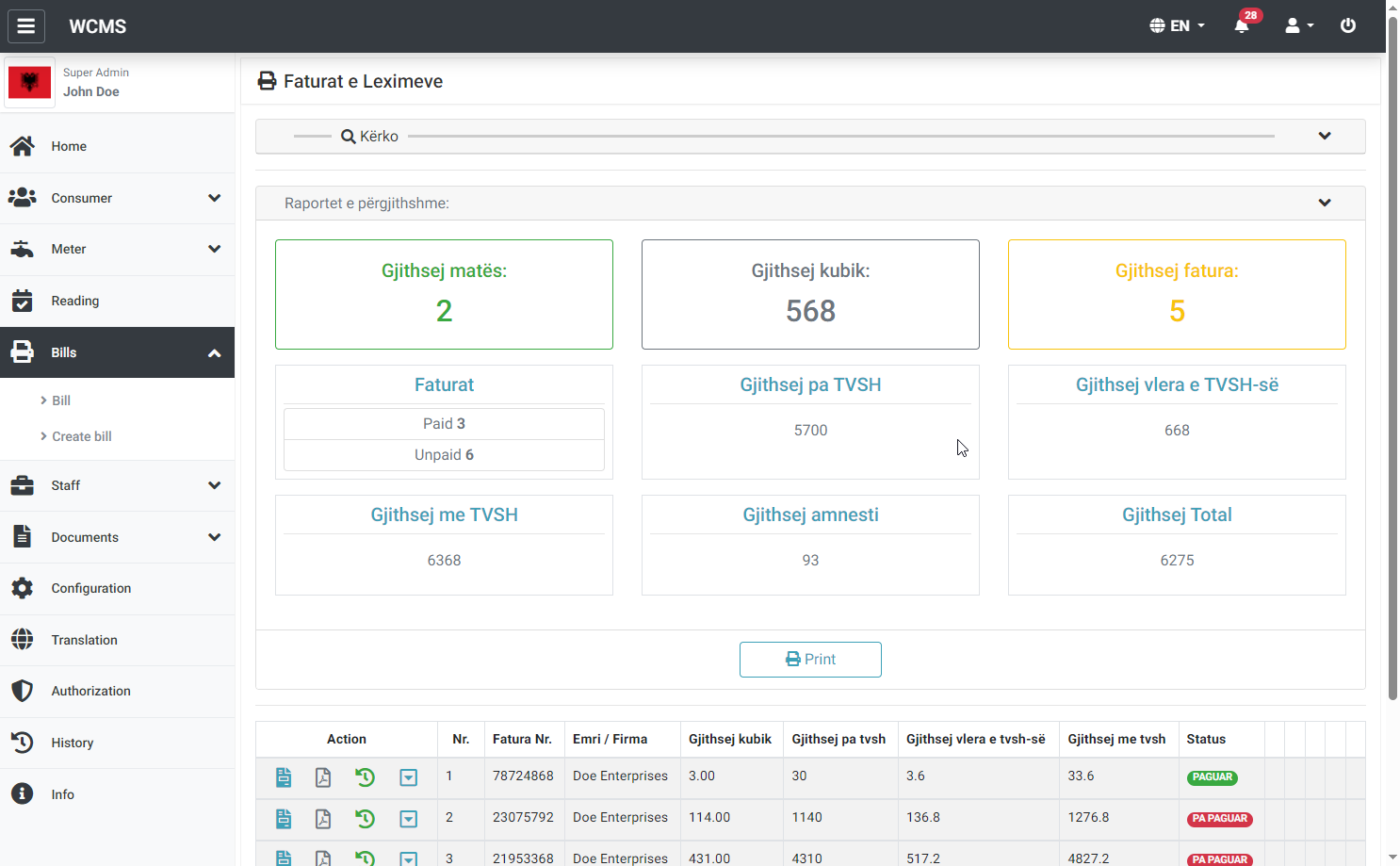Click the Gjithsej fatura card
The width and height of the screenshot is (1400, 866).
point(1177,294)
